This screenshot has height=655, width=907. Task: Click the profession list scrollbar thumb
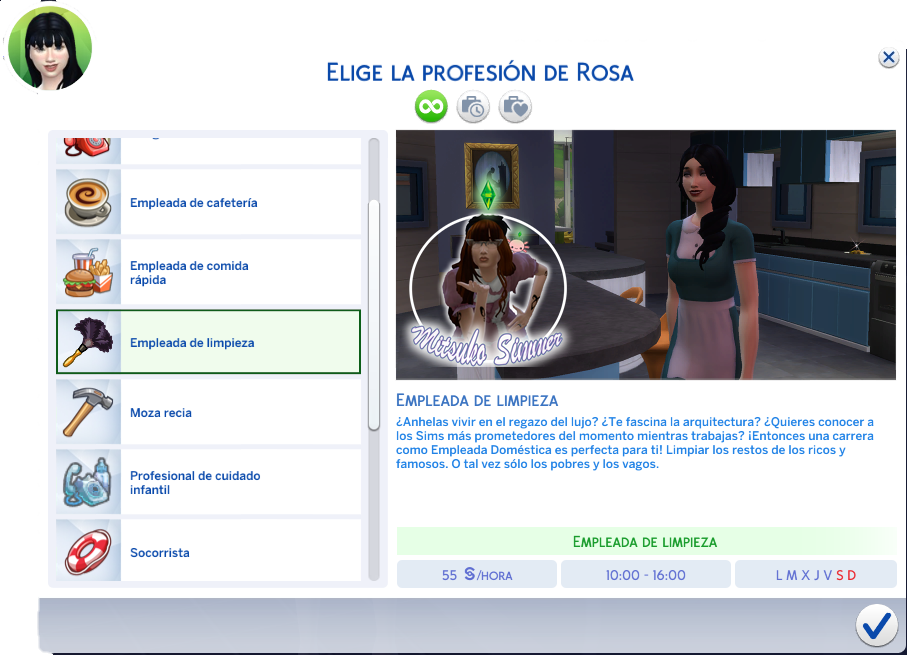pos(374,315)
